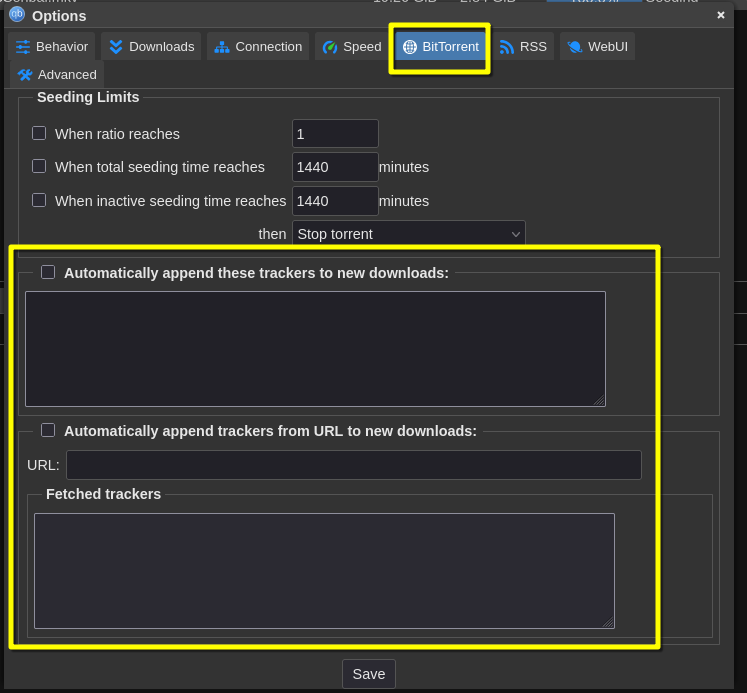Toggle append trackers from URL checkbox
747x693 pixels.
[x=48, y=430]
